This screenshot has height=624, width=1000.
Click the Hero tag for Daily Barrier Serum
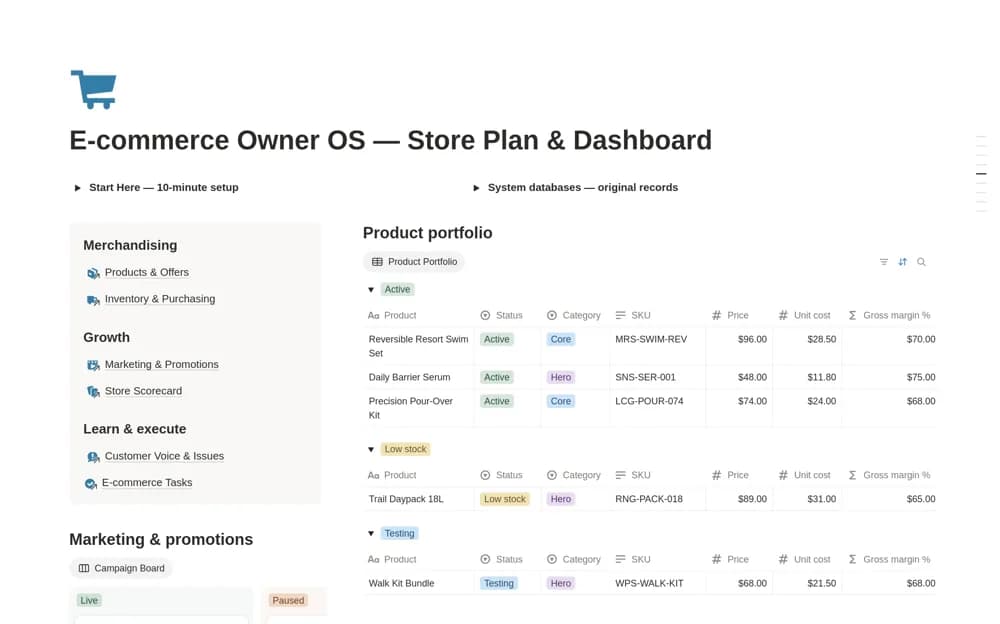click(x=561, y=378)
